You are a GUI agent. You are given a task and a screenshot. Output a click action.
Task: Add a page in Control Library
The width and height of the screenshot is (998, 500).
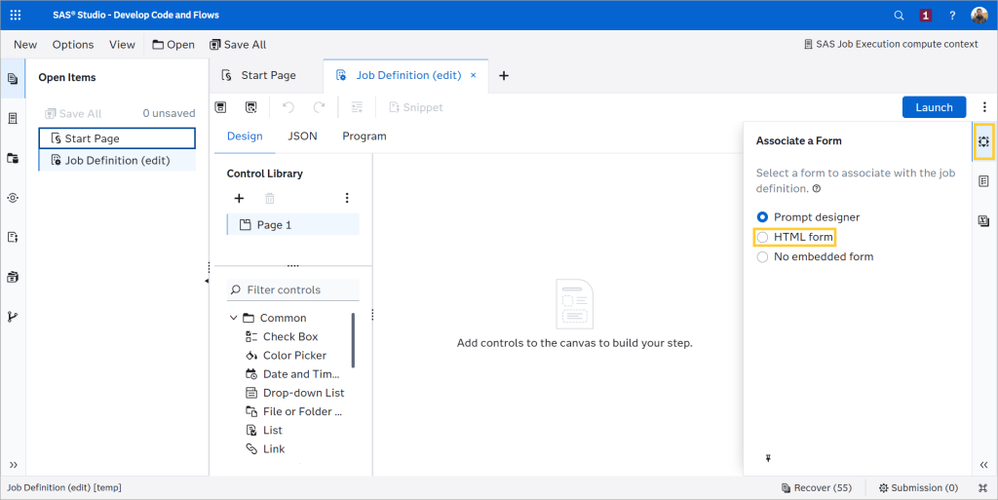239,198
